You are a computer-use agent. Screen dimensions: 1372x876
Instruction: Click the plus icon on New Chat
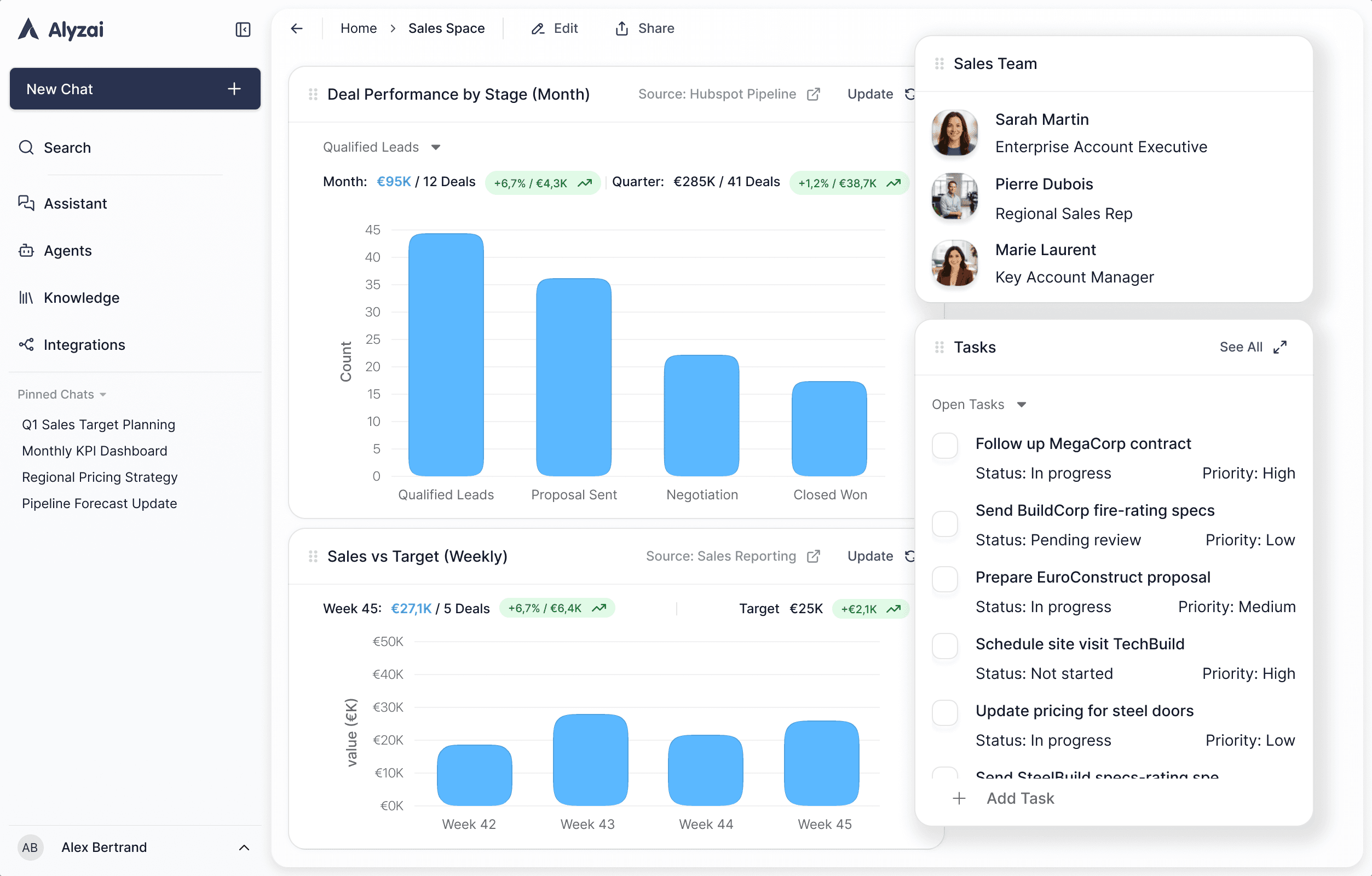click(234, 89)
